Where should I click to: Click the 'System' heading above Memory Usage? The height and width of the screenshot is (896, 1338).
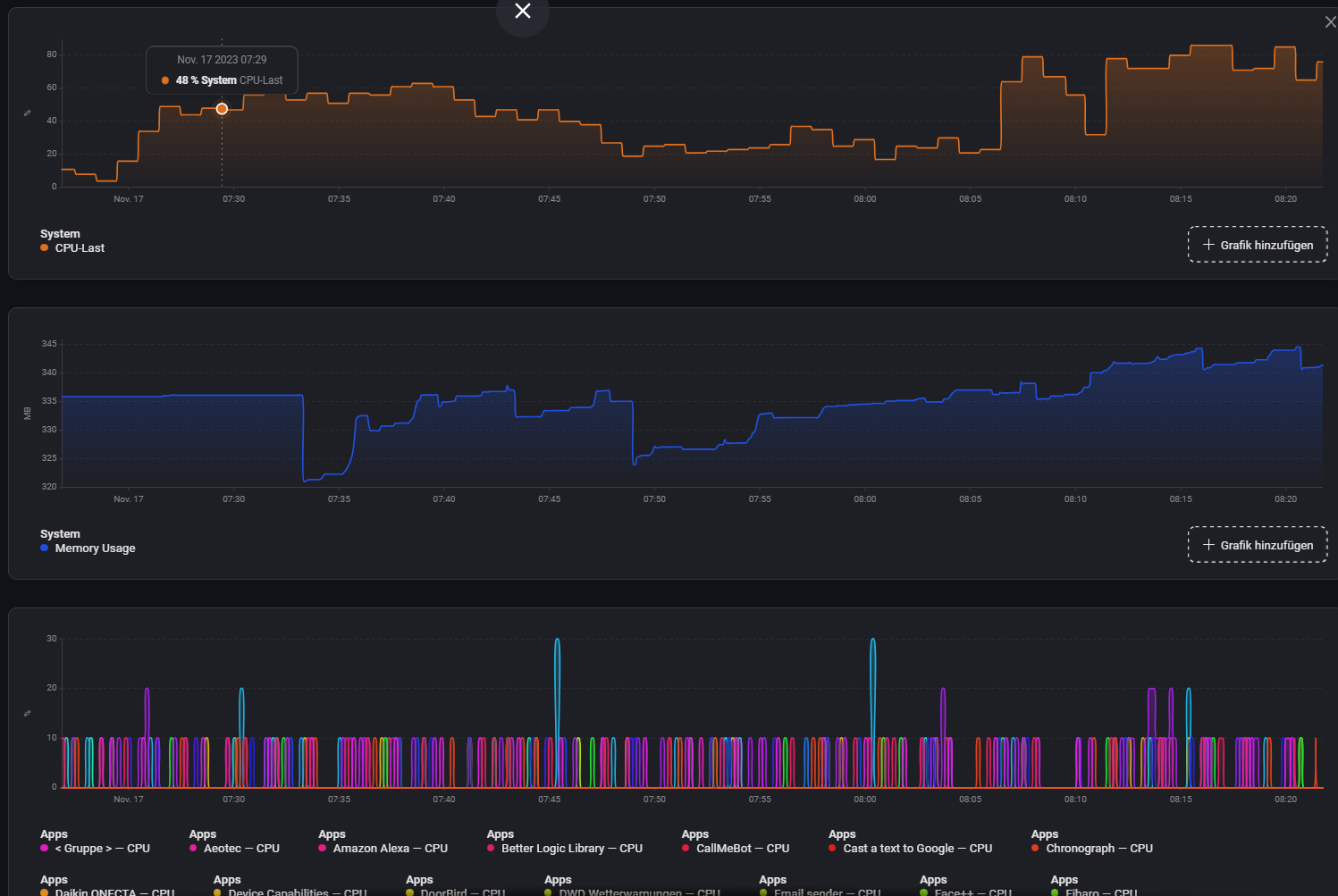click(x=60, y=534)
